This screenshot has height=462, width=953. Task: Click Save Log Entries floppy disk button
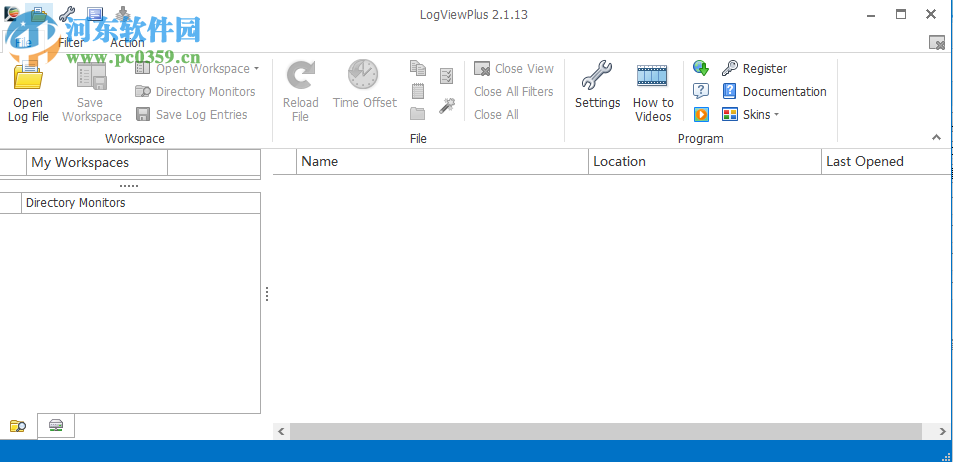(x=191, y=114)
